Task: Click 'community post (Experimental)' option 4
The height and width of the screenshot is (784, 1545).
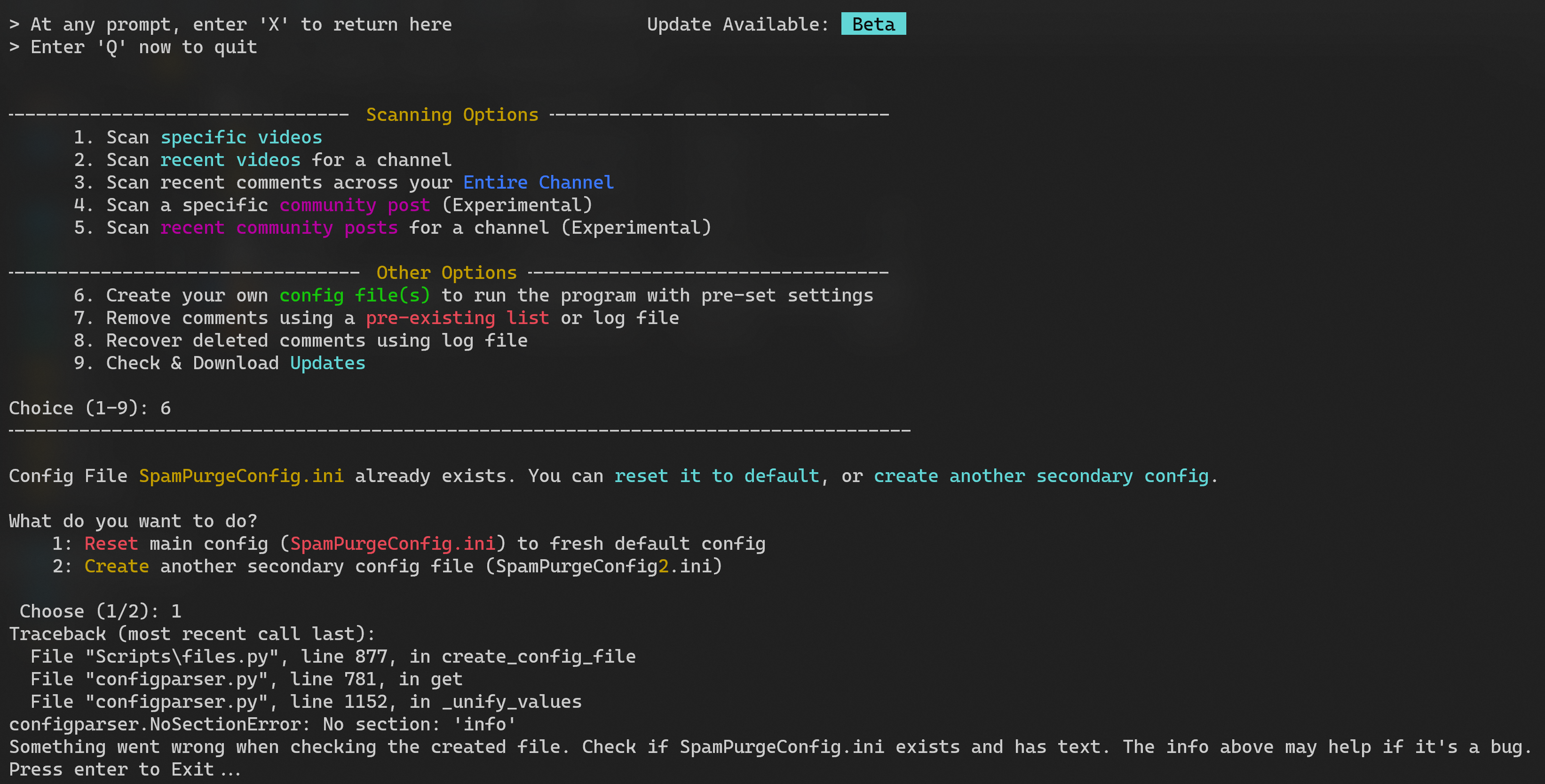Action: (333, 205)
